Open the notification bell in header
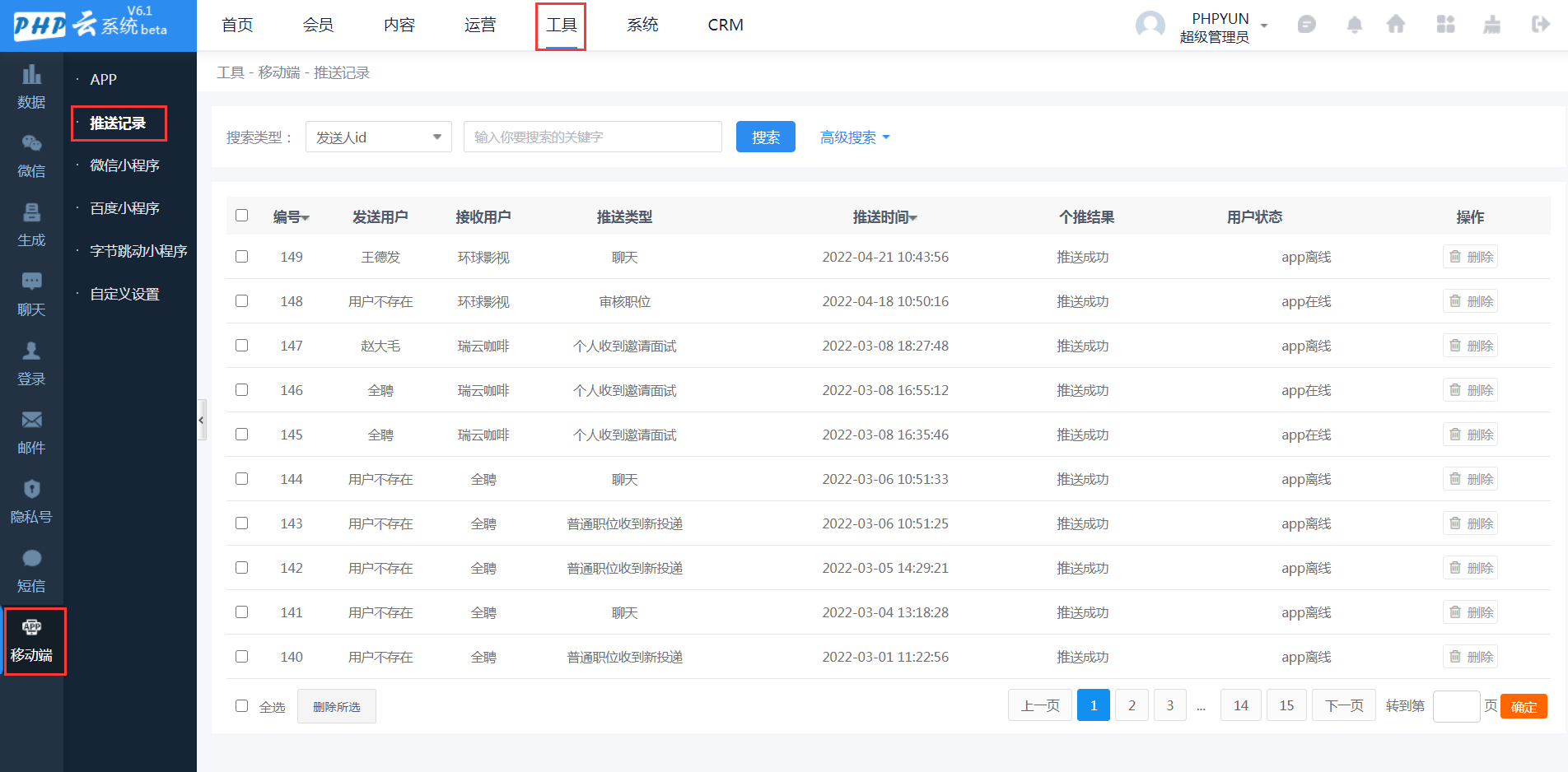The height and width of the screenshot is (772, 1568). click(1354, 25)
